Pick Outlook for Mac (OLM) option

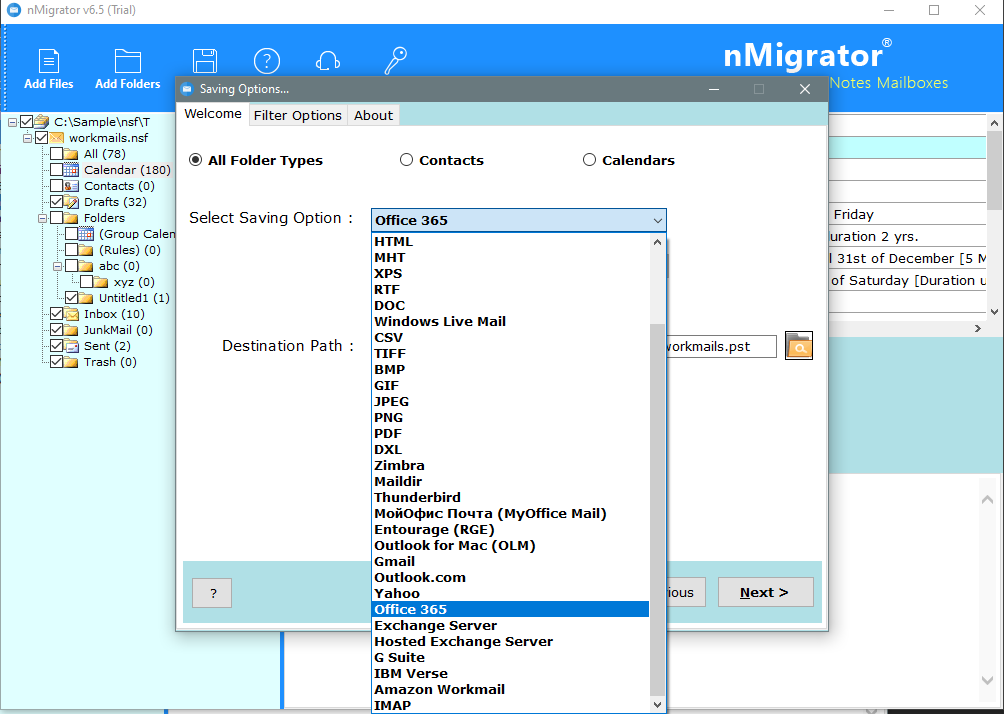(x=510, y=546)
